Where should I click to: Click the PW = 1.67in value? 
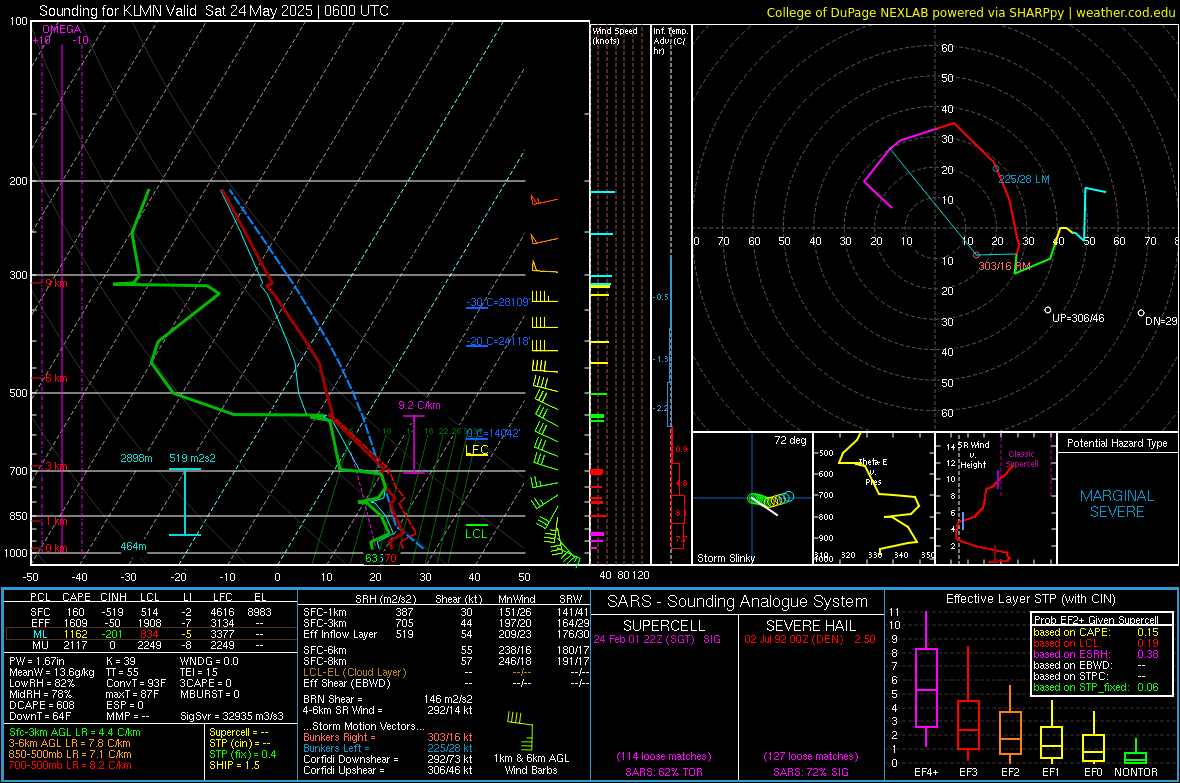coord(37,661)
